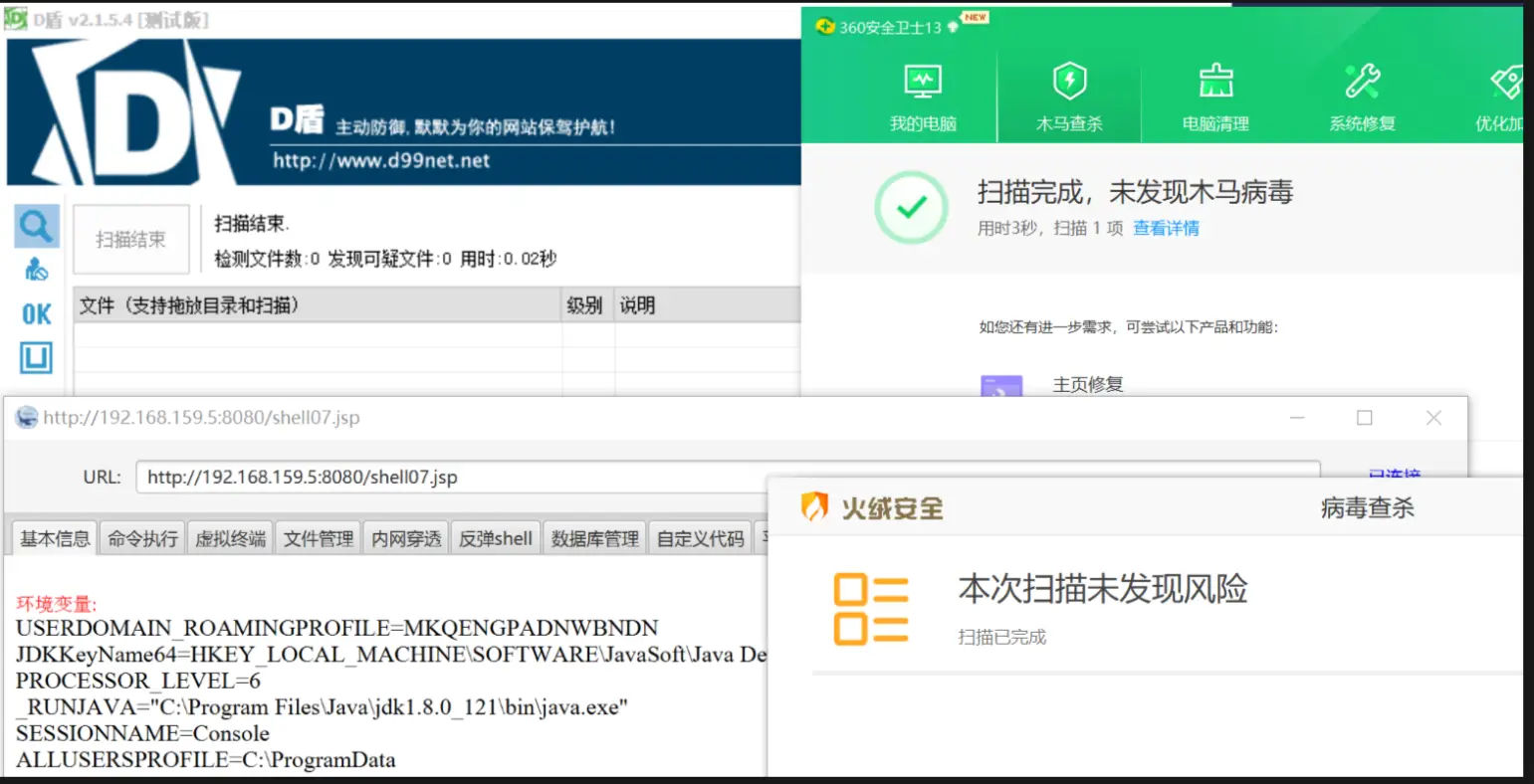Image resolution: width=1534 pixels, height=784 pixels.
Task: Open 系统修复 wrench tool in 360
Action: coord(1362,98)
